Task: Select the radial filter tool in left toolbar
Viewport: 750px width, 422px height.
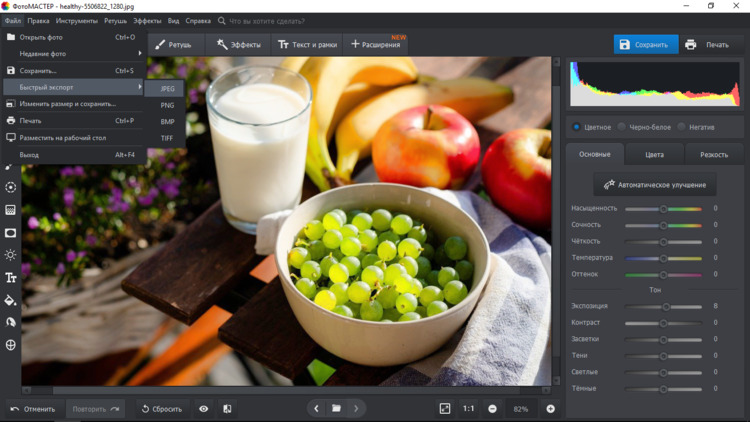Action: click(x=11, y=187)
